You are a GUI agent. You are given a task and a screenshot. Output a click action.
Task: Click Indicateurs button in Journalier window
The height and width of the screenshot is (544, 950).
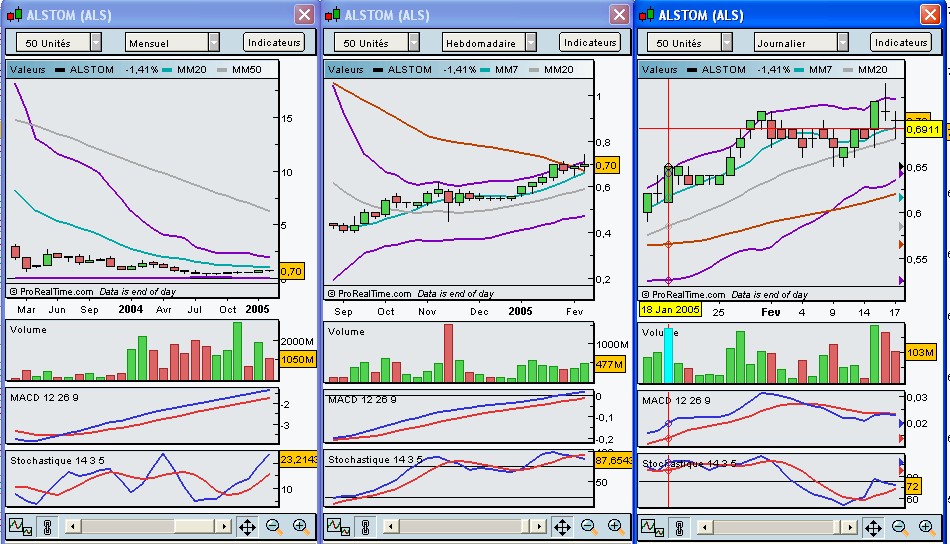click(901, 42)
